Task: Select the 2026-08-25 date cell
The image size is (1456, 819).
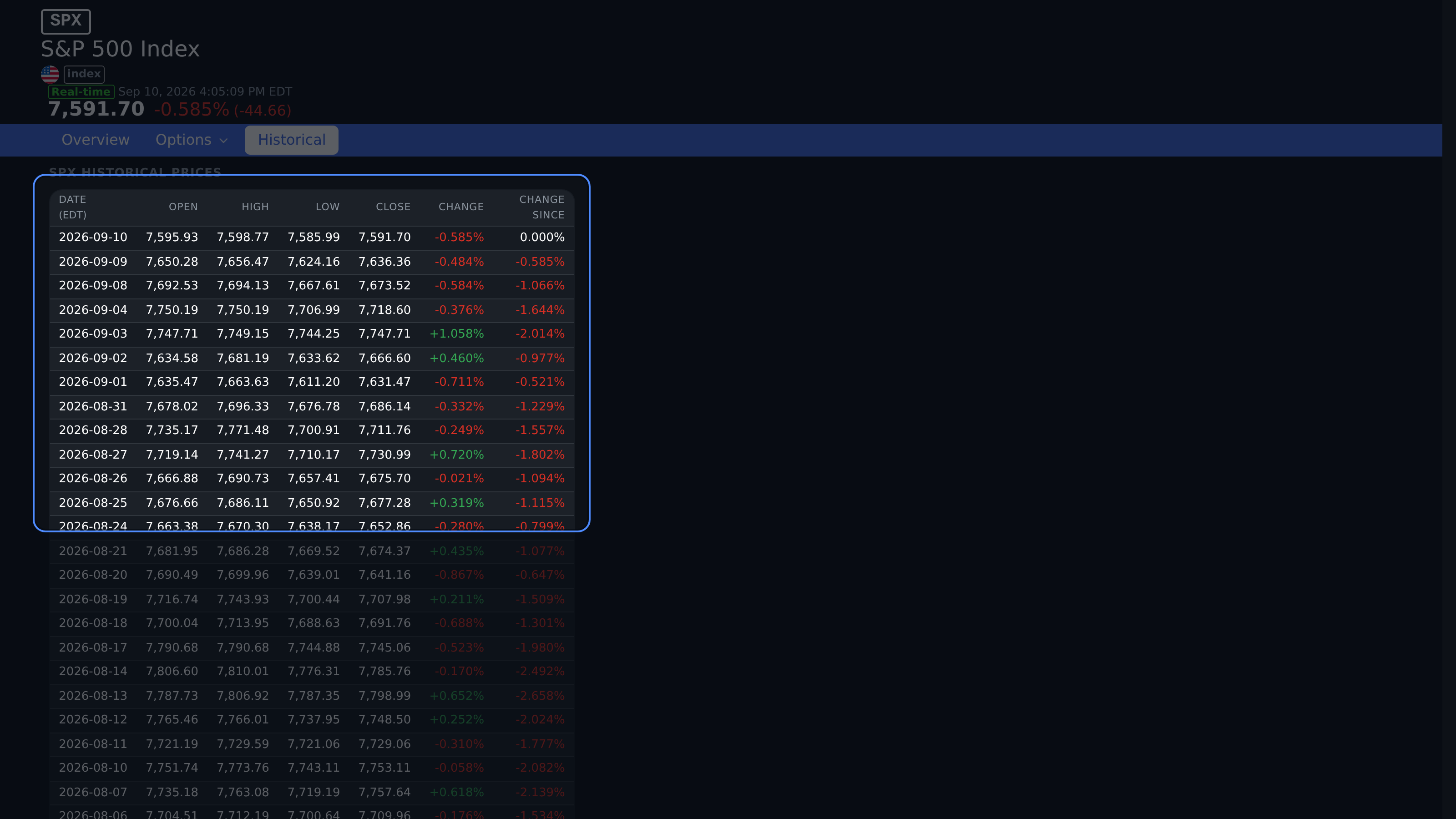Action: pyautogui.click(x=93, y=502)
